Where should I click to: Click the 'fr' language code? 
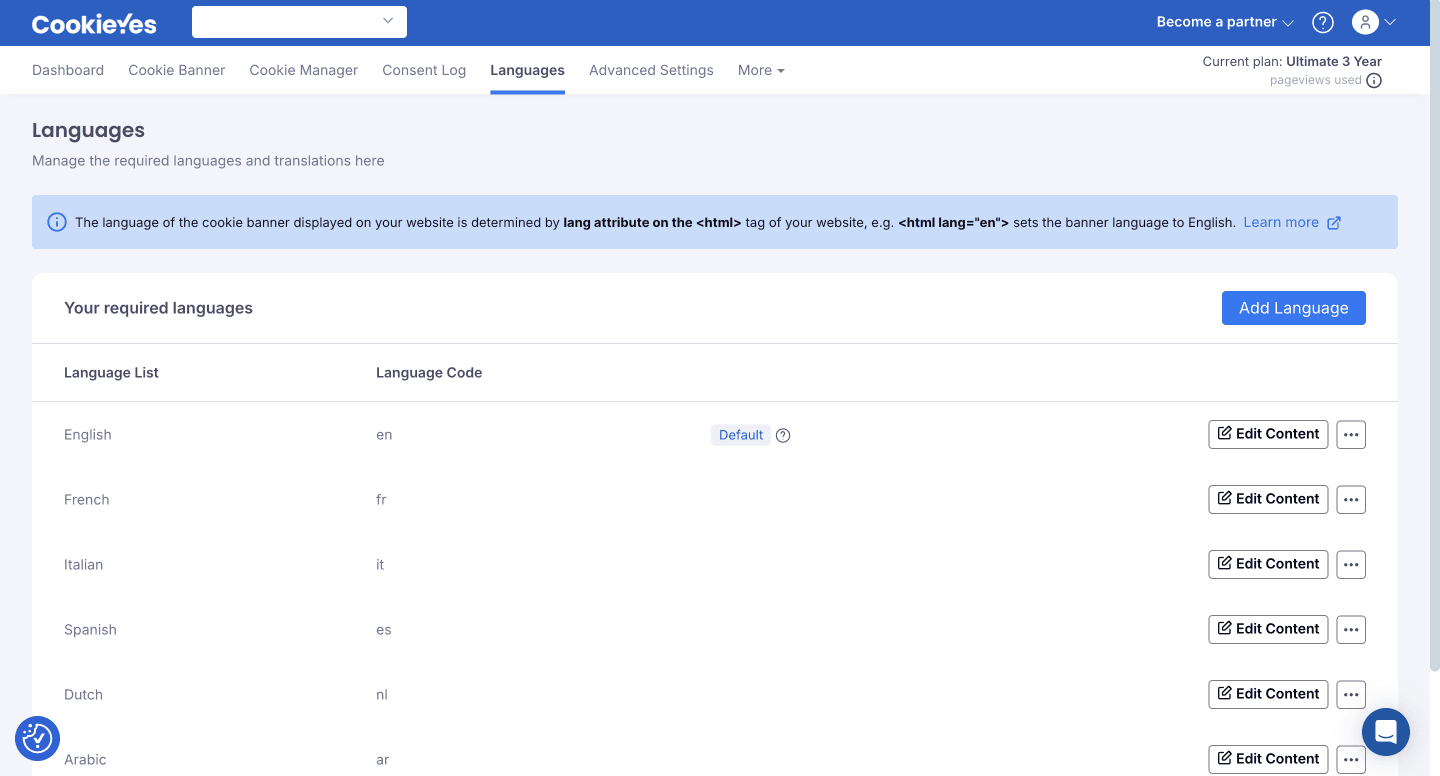[x=381, y=500]
